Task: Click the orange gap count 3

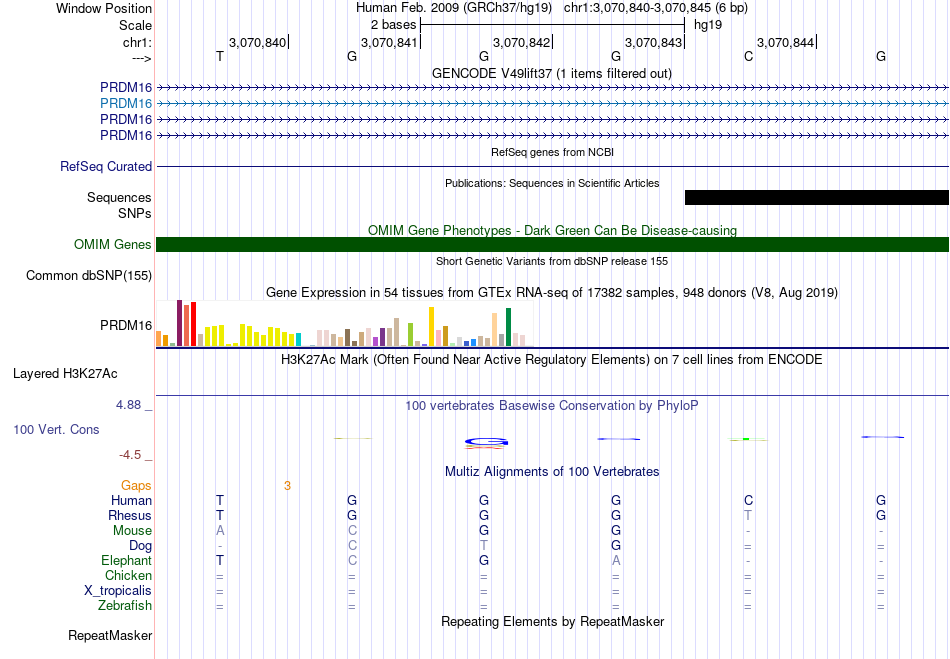Action: point(287,485)
